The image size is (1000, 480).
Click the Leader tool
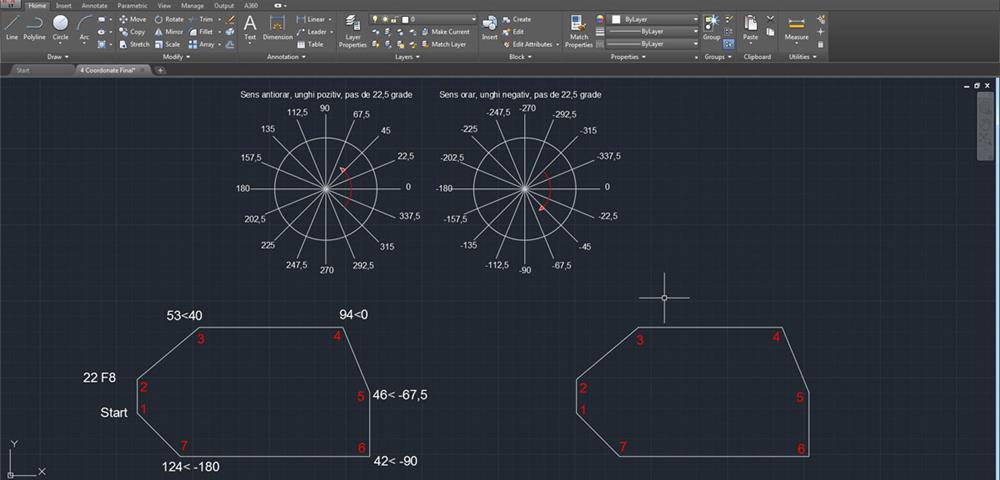click(311, 32)
